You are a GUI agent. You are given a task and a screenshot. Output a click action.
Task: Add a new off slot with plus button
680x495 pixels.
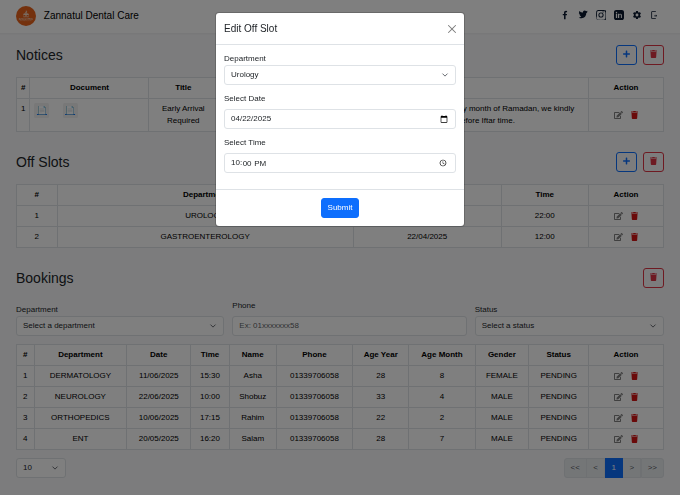coord(626,162)
